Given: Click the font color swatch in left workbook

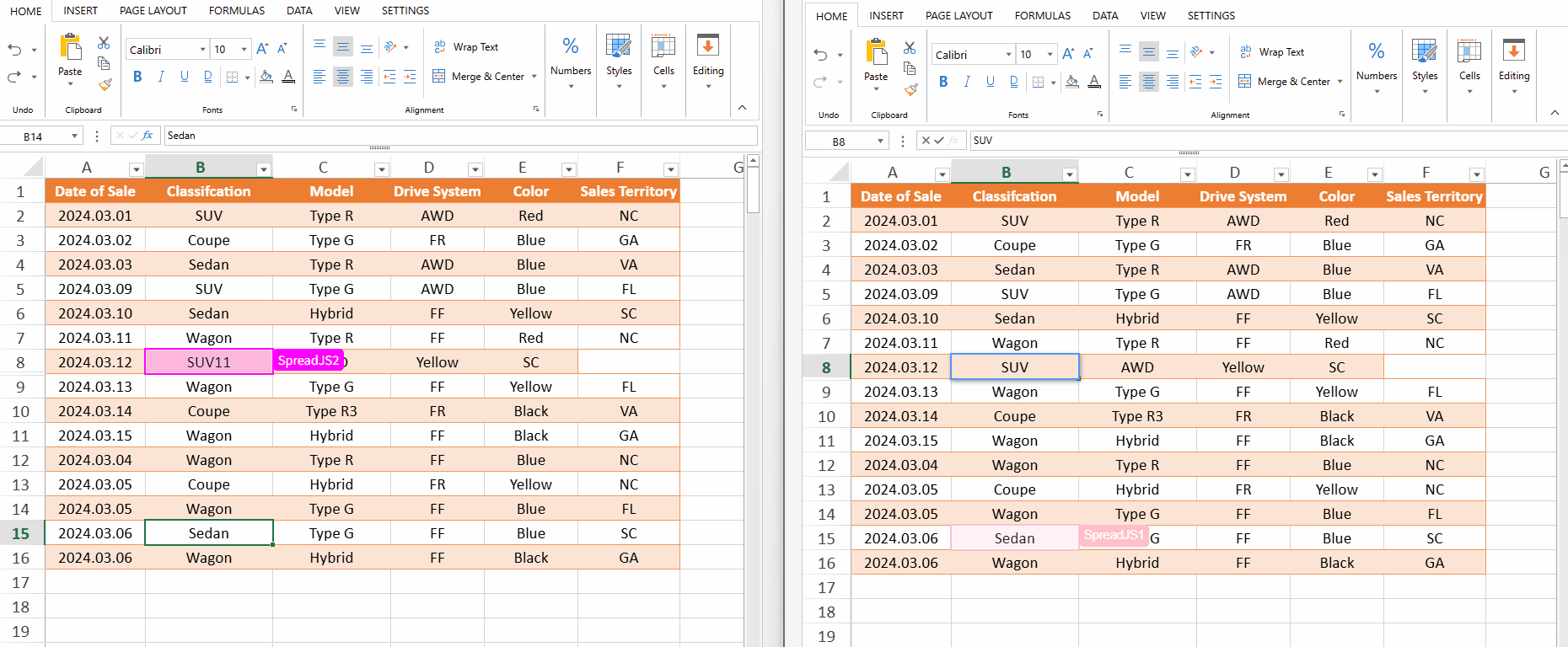Looking at the screenshot, I should coord(288,77).
